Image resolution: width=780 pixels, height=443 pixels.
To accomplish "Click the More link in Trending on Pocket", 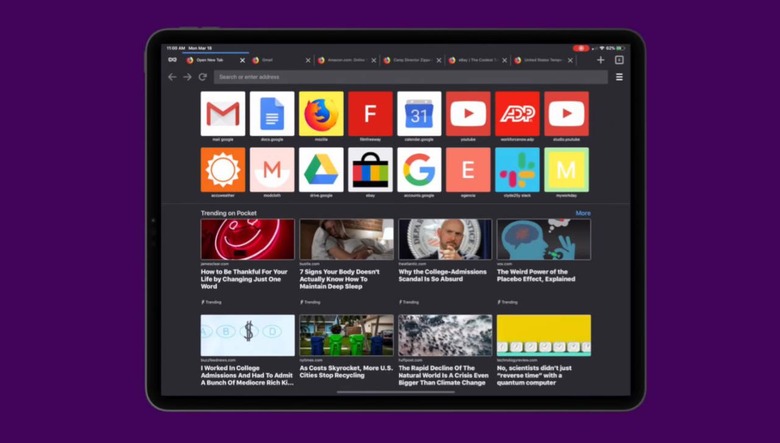I will coord(582,213).
